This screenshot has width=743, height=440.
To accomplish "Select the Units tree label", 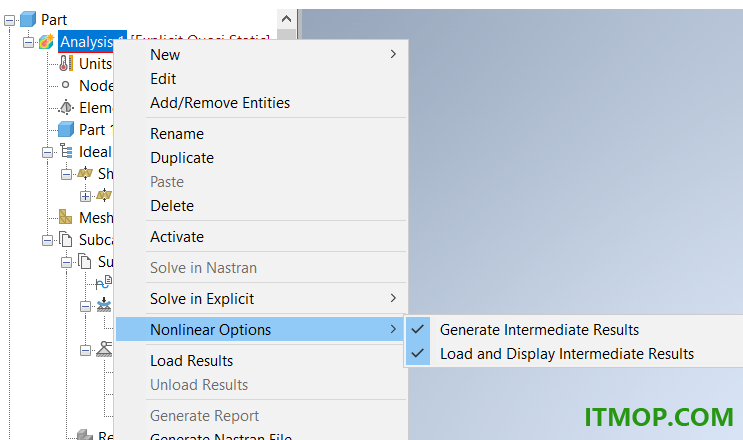I will tap(95, 63).
